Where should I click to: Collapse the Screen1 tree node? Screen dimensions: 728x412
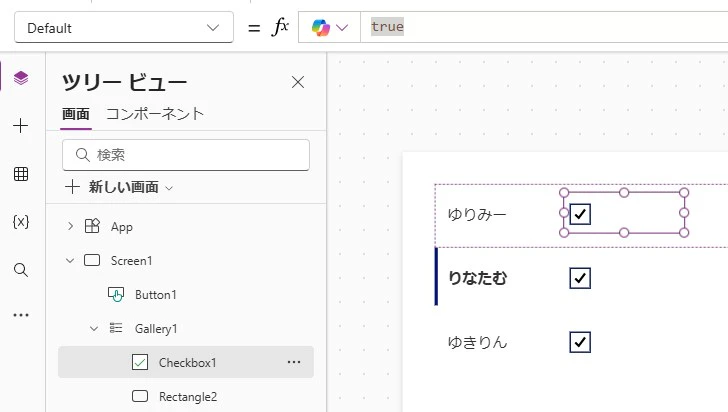pos(70,261)
